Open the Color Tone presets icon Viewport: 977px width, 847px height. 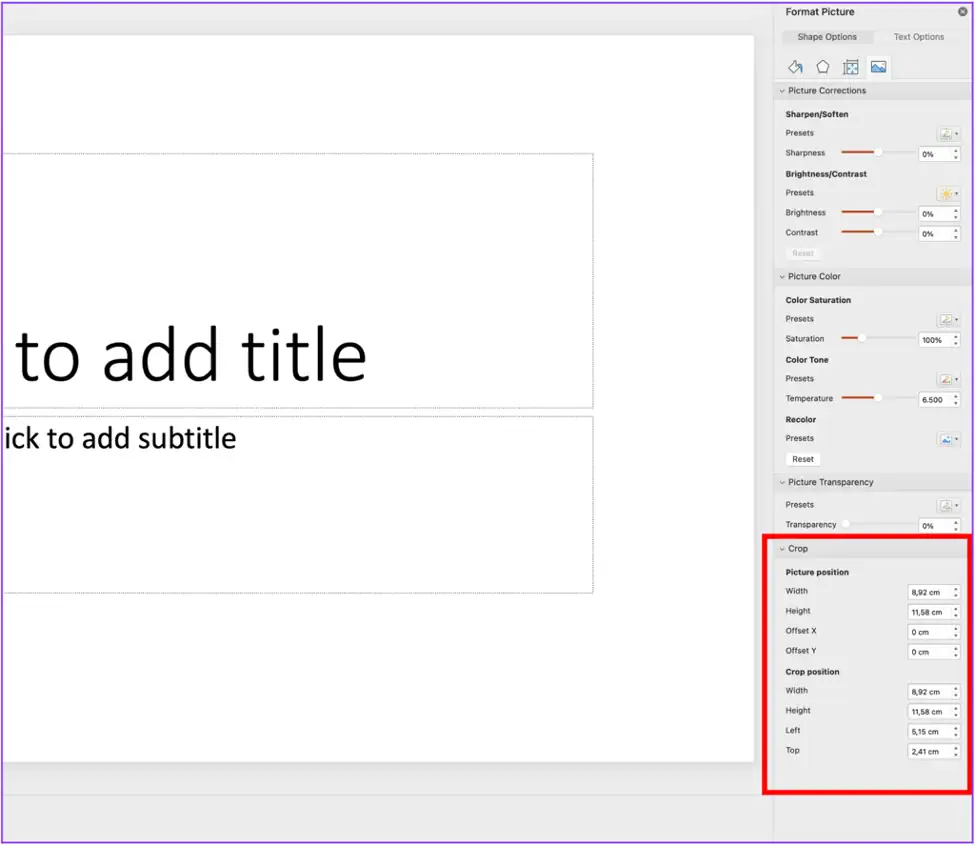pyautogui.click(x=947, y=378)
